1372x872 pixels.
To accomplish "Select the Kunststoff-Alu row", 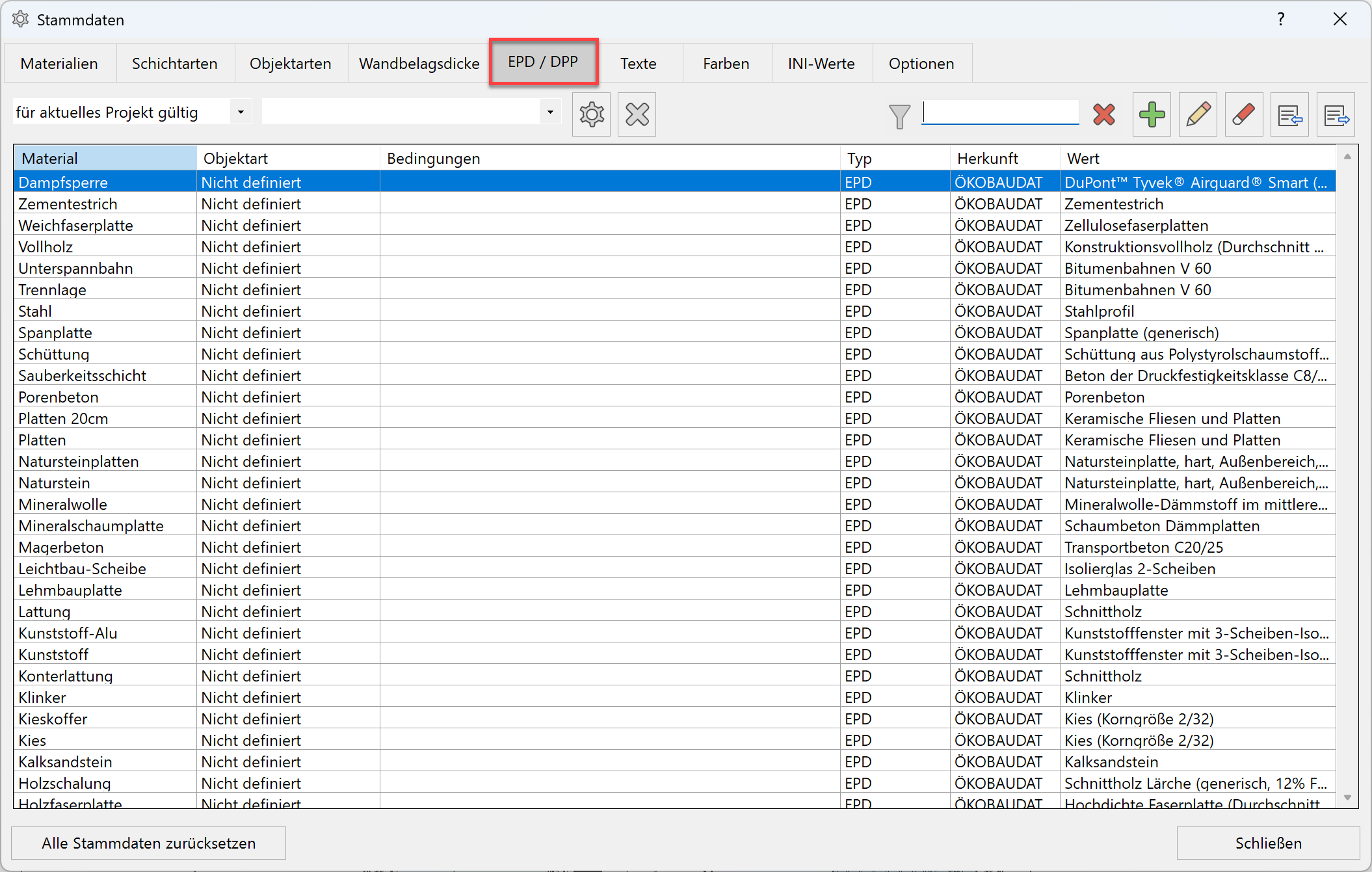I will coord(675,633).
